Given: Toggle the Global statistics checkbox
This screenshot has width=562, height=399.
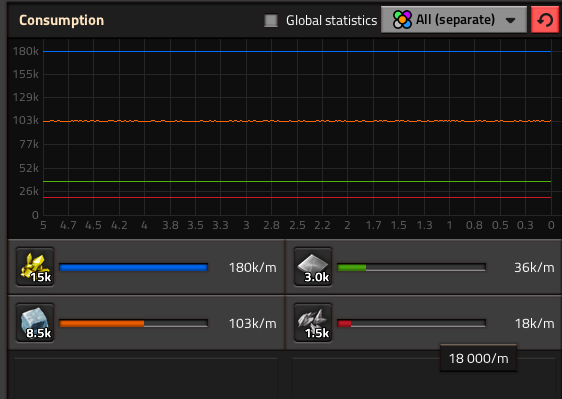Looking at the screenshot, I should point(271,20).
